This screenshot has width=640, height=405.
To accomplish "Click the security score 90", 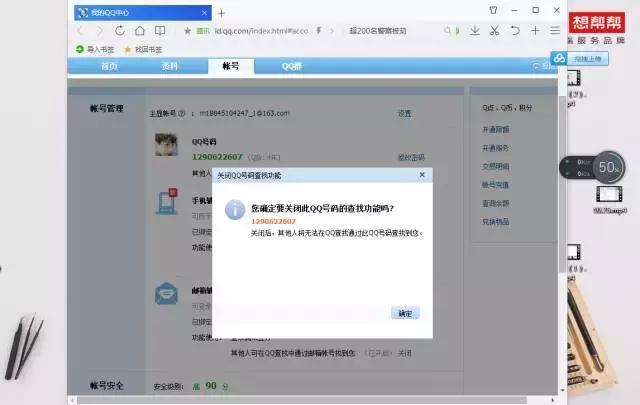I will tap(211, 385).
